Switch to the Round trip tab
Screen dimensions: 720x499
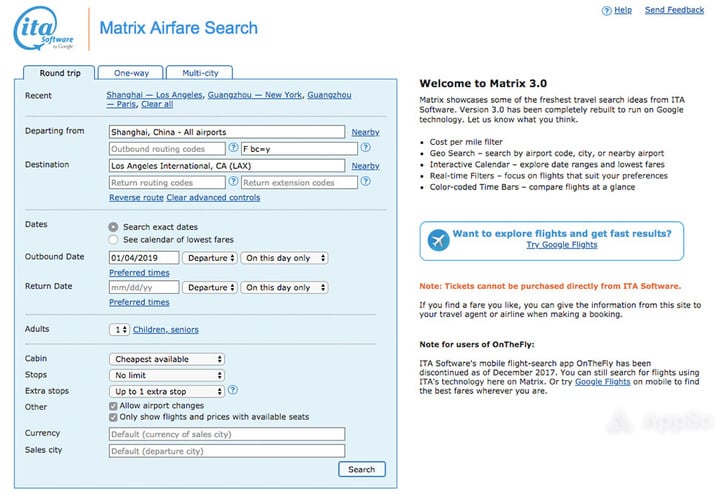(59, 73)
